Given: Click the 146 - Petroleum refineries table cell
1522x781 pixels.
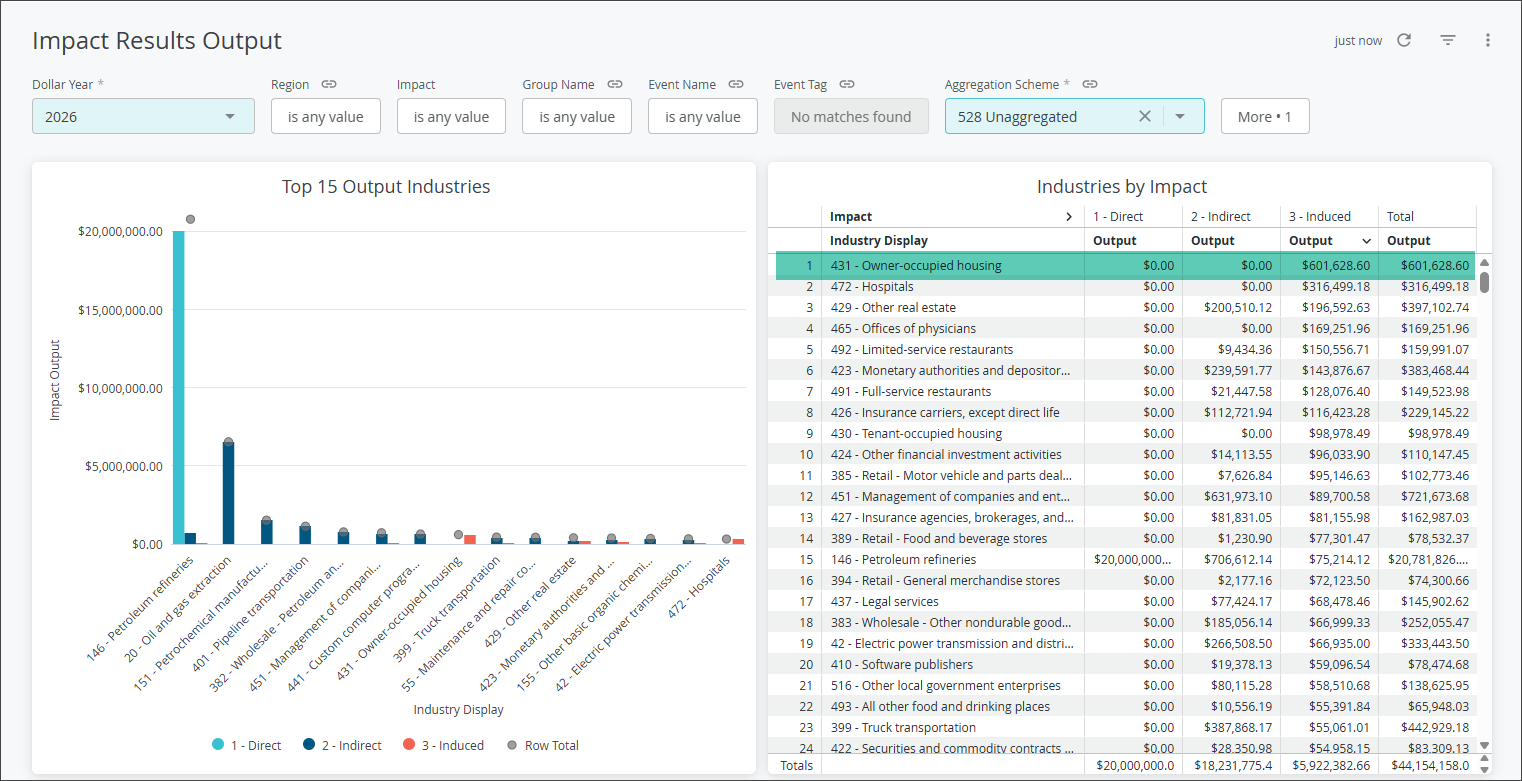Looking at the screenshot, I should pos(953,560).
